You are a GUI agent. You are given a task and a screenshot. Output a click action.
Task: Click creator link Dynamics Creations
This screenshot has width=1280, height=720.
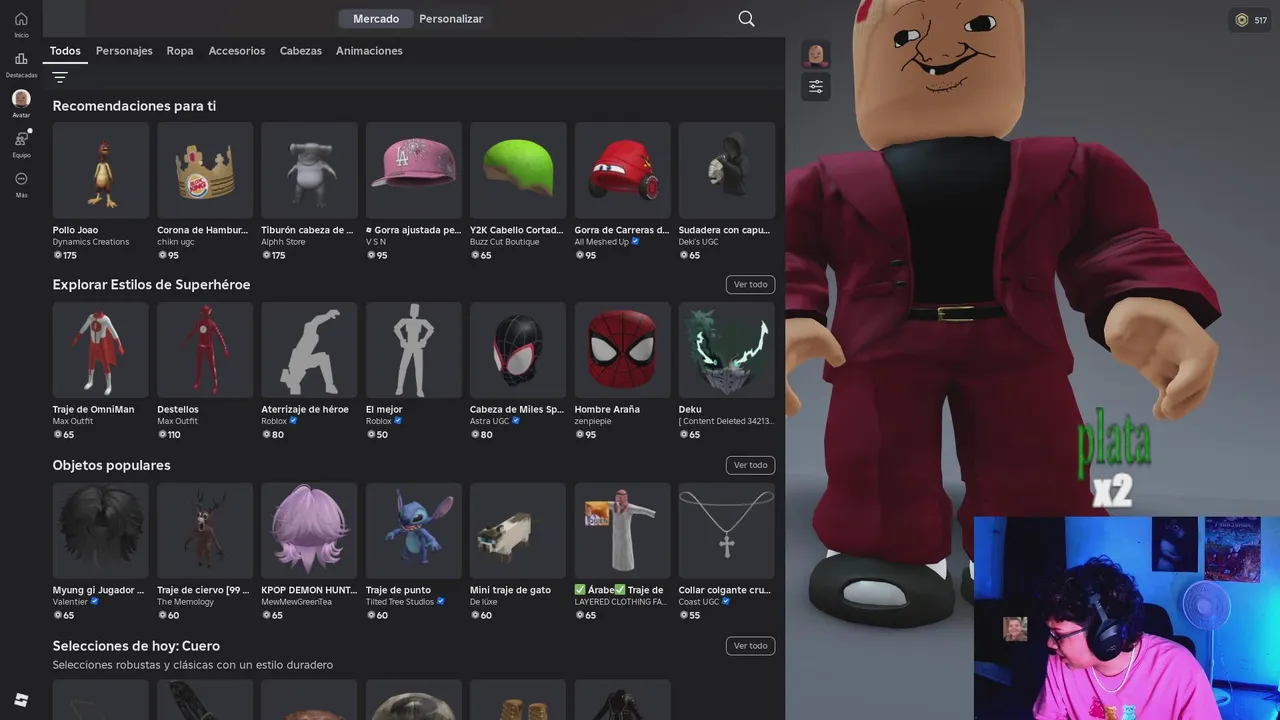[91, 242]
